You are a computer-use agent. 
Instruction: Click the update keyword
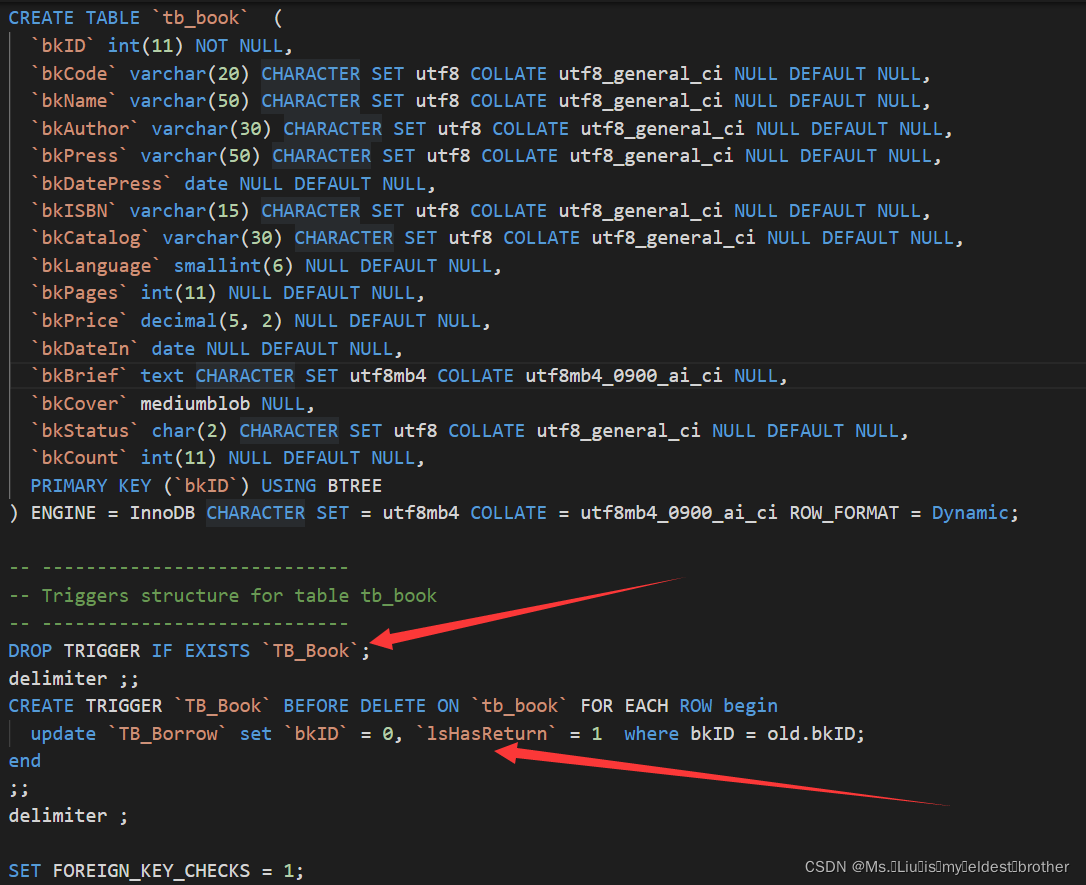tap(63, 733)
